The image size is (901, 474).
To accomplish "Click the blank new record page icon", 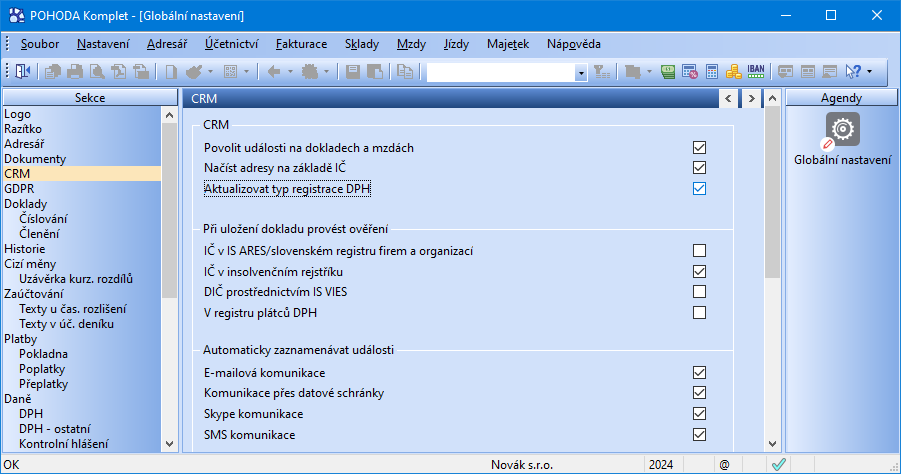I will click(x=171, y=71).
